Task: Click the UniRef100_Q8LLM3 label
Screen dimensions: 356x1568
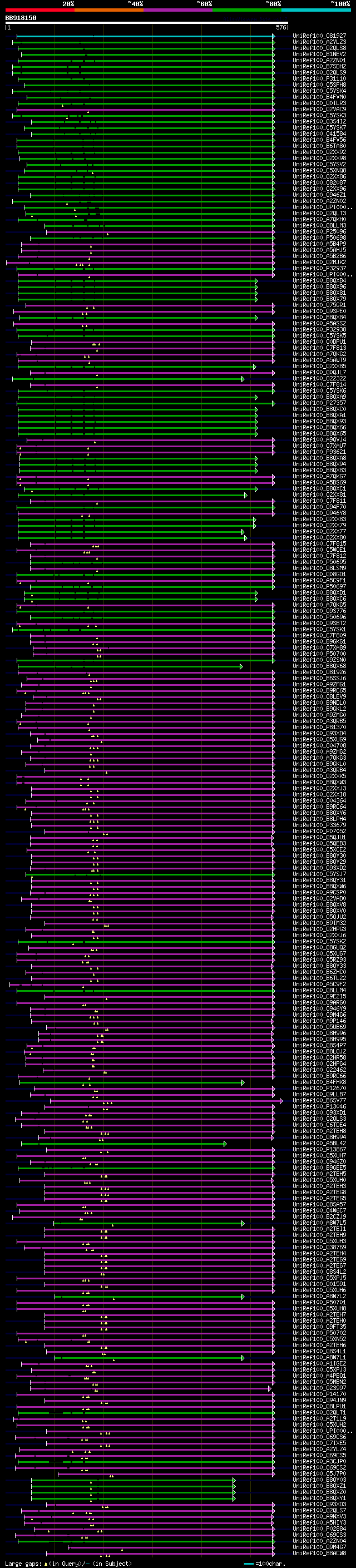Action: click(x=319, y=225)
